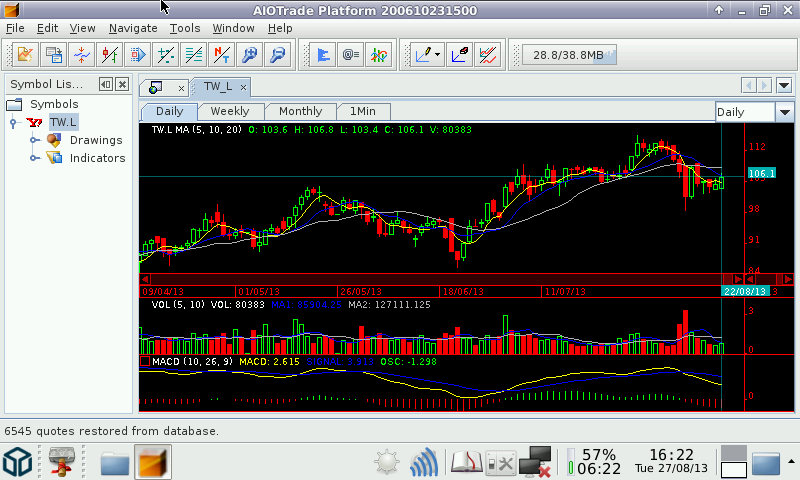The width and height of the screenshot is (800, 480).
Task: Close the Symbol List panel
Action: (122, 84)
